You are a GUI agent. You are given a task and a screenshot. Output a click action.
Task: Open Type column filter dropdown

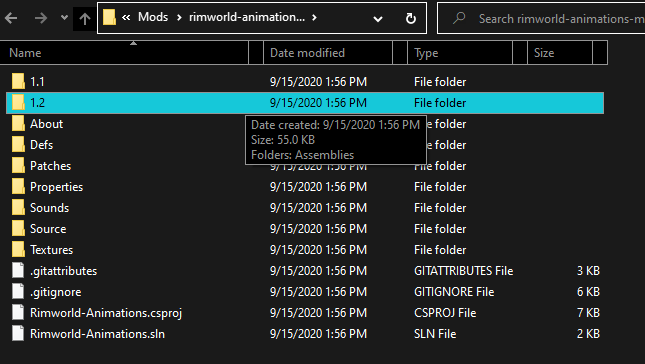coord(520,53)
